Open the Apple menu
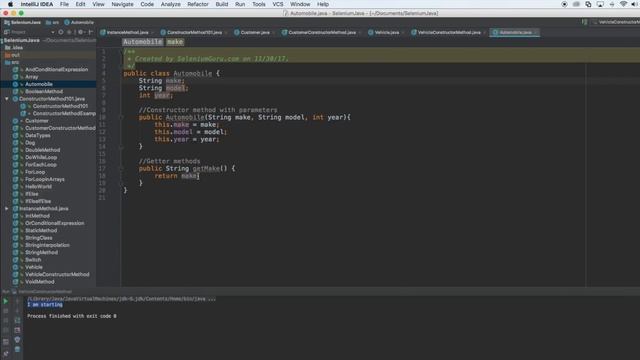This screenshot has width=640, height=360. tap(10, 4)
